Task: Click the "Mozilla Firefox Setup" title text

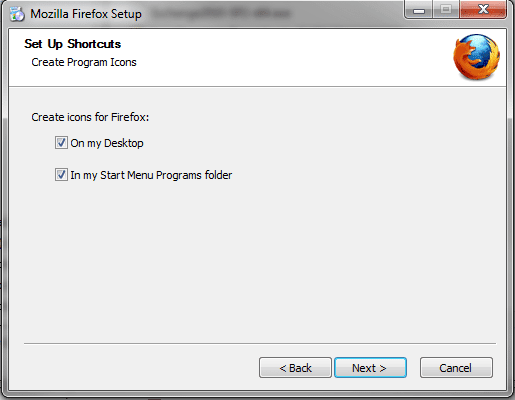Action: point(86,14)
